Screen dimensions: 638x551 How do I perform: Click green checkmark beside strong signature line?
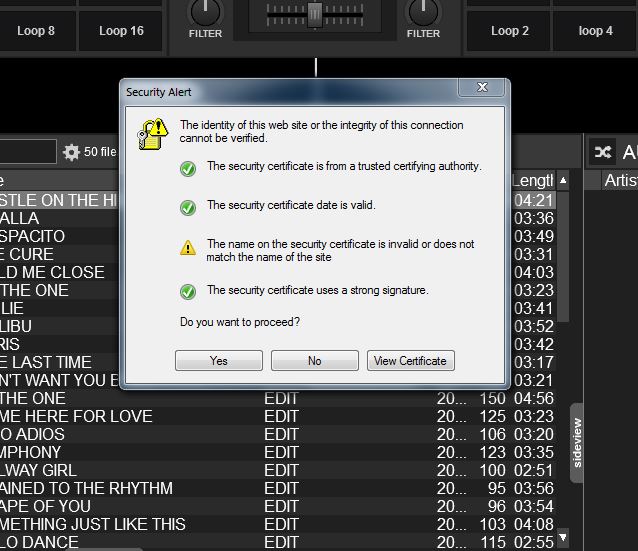click(187, 292)
